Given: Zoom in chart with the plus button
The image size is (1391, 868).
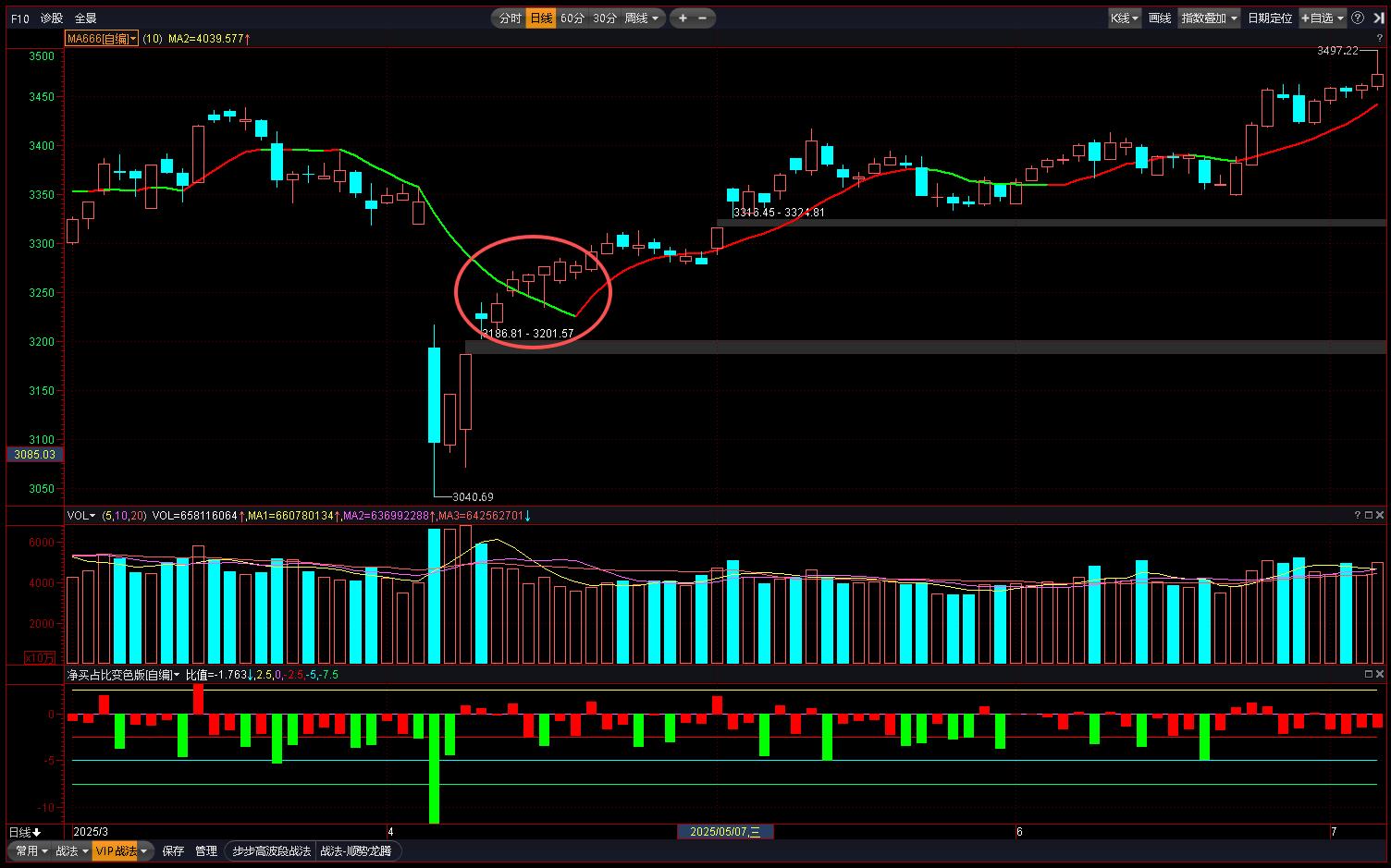Looking at the screenshot, I should tap(683, 18).
